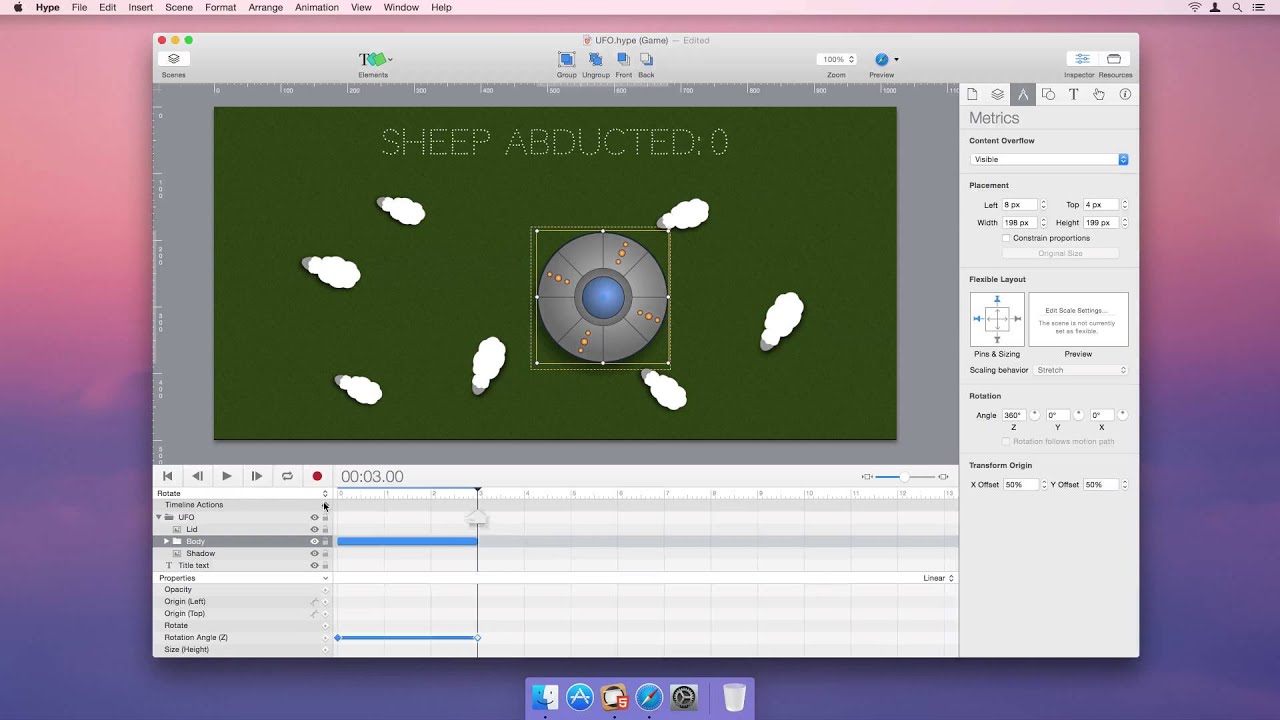Add keyframe for Opacity property
Image resolution: width=1280 pixels, height=720 pixels.
pos(325,590)
